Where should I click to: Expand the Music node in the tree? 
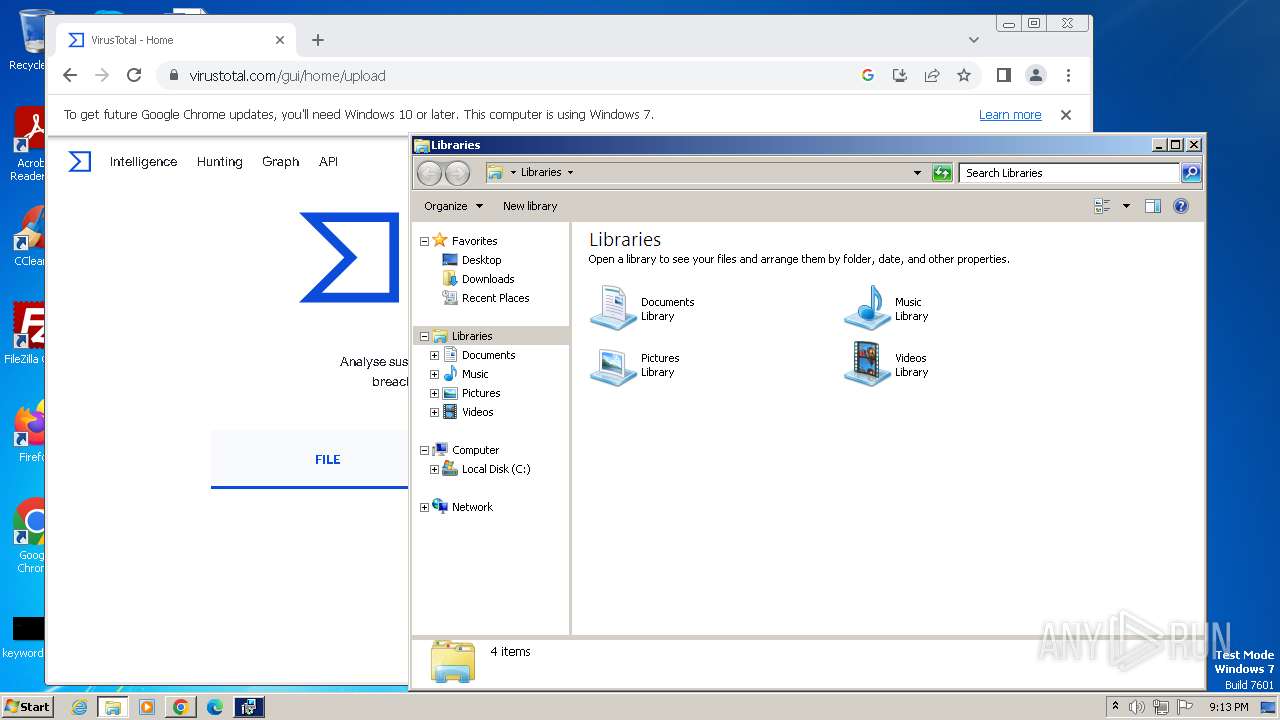(434, 374)
